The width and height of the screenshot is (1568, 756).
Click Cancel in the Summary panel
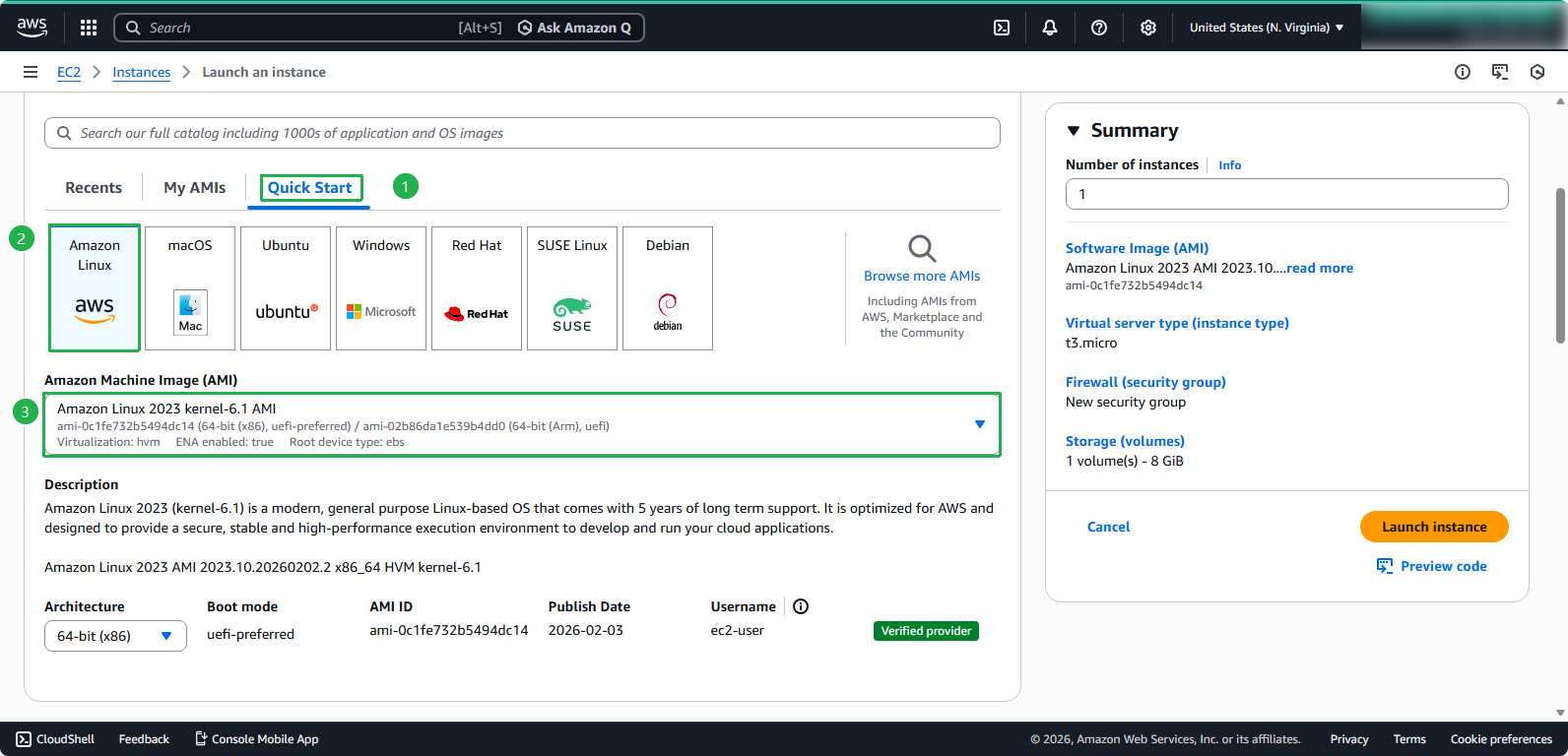pyautogui.click(x=1108, y=527)
